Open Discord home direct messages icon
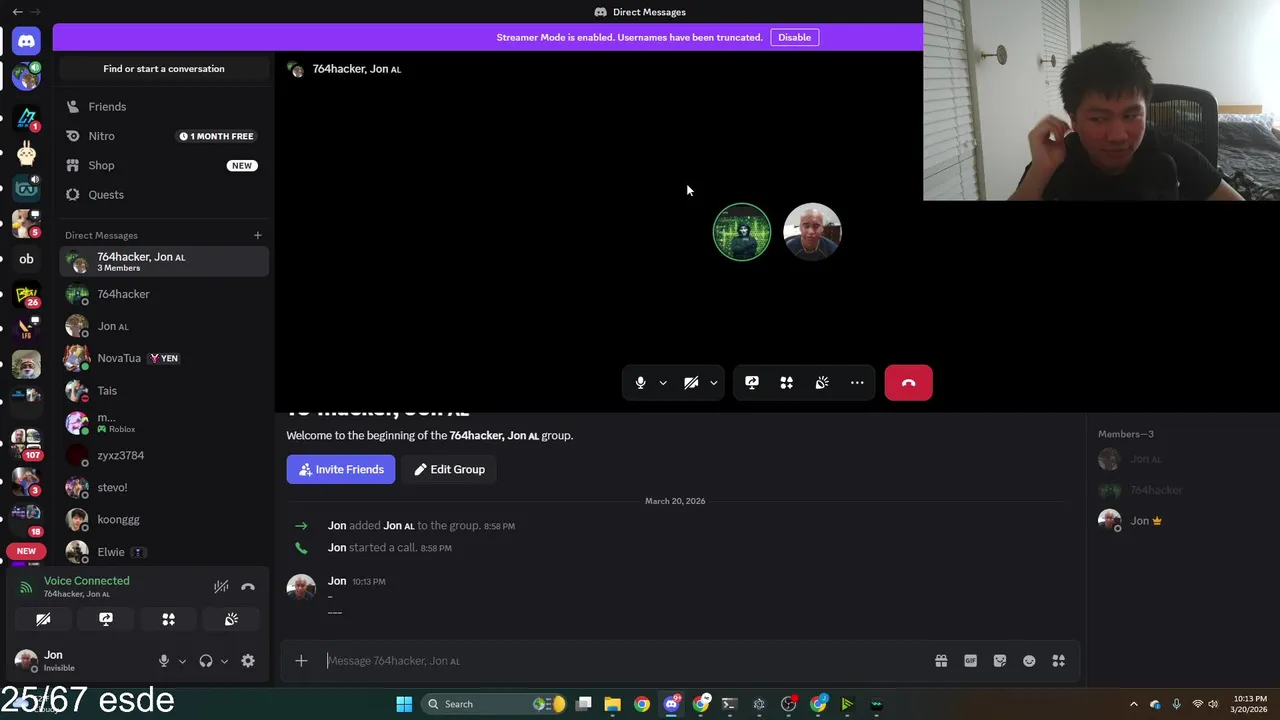 tap(26, 41)
